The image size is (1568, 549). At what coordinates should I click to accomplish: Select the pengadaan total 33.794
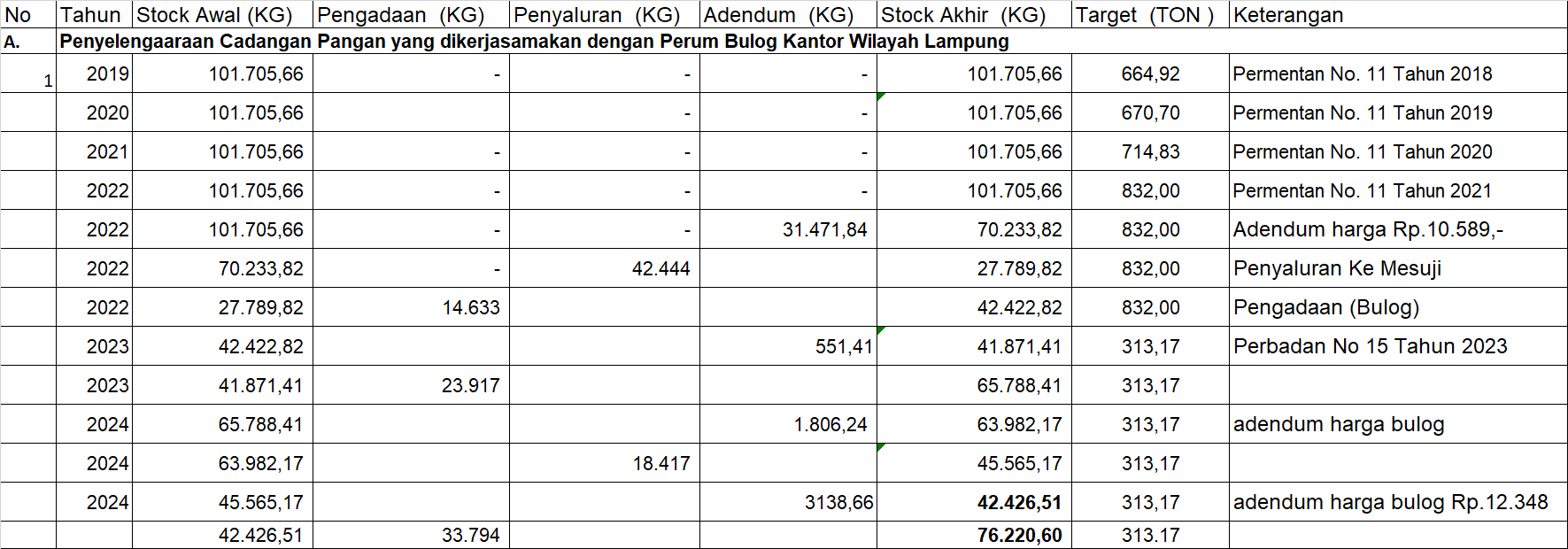(x=471, y=536)
